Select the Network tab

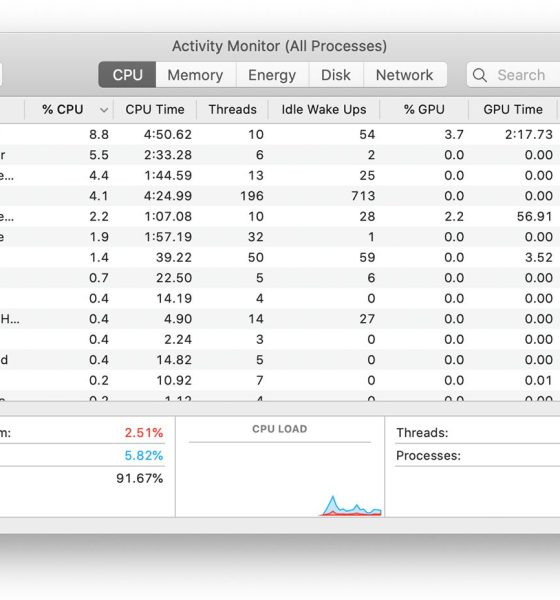click(x=405, y=75)
